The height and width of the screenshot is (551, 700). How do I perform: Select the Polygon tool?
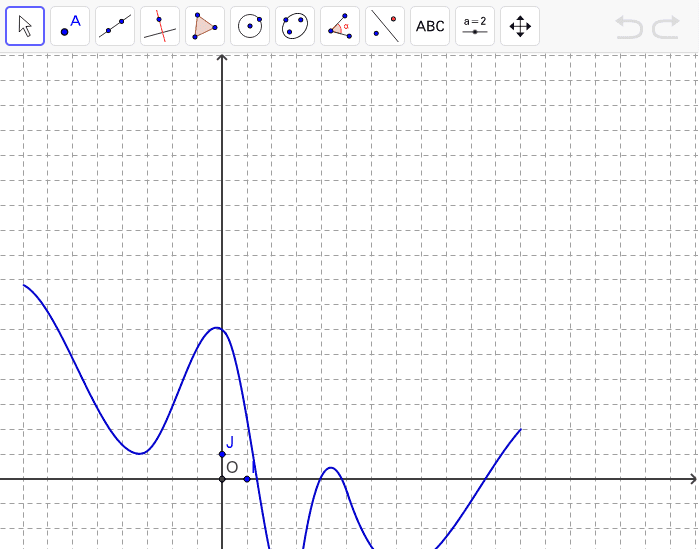click(x=205, y=26)
